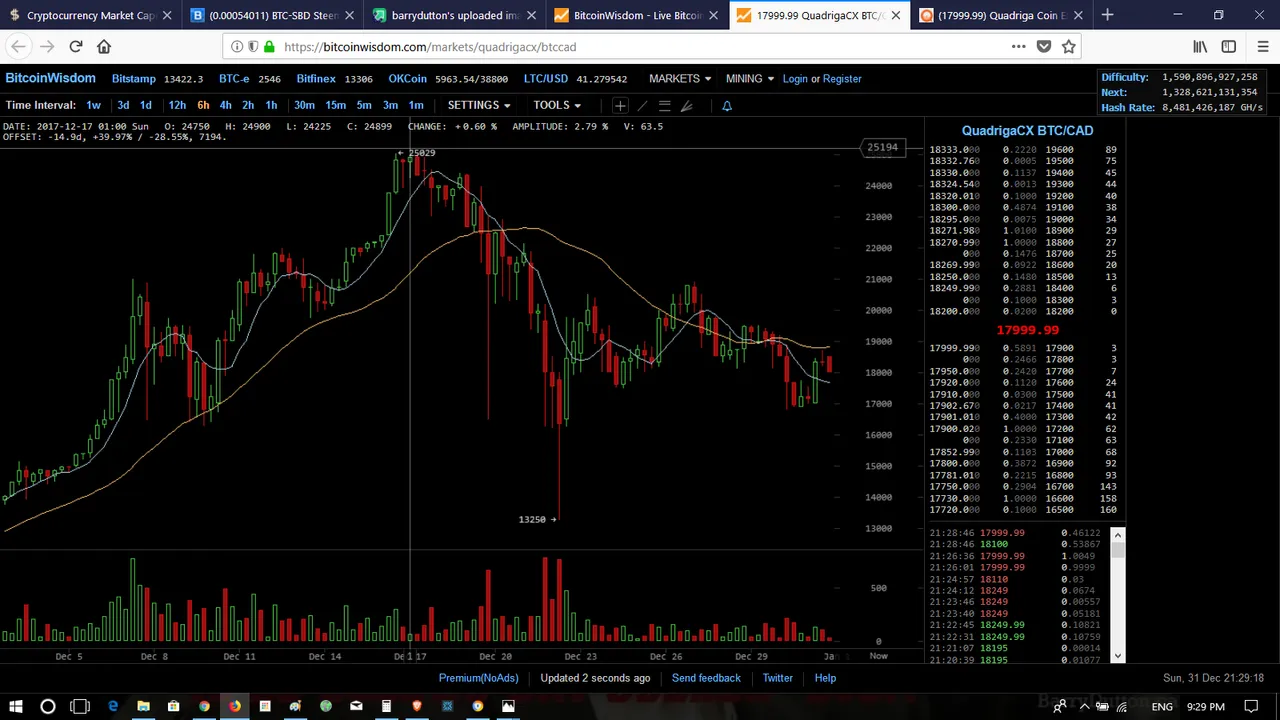View site information icon in address bar
1280x720 pixels.
tap(237, 47)
